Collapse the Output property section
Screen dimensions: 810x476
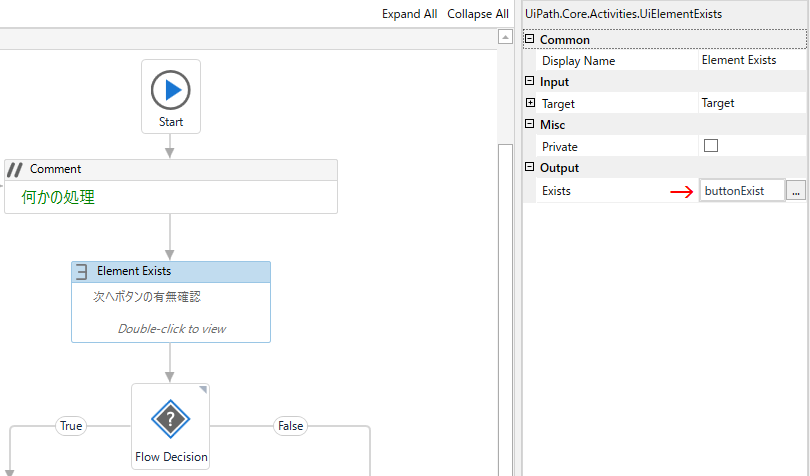click(529, 167)
